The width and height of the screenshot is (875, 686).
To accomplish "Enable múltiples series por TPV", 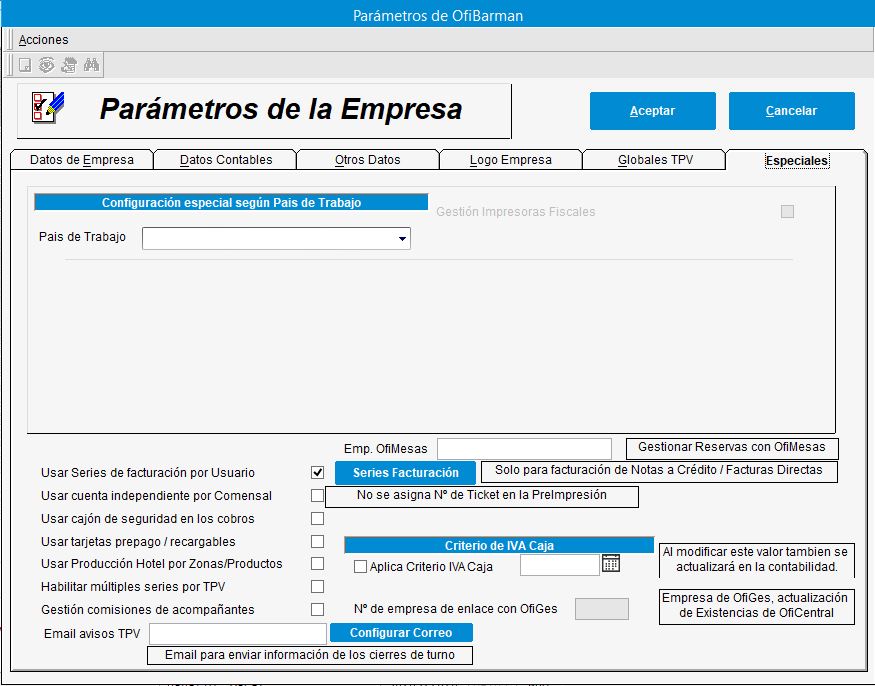I will point(318,587).
